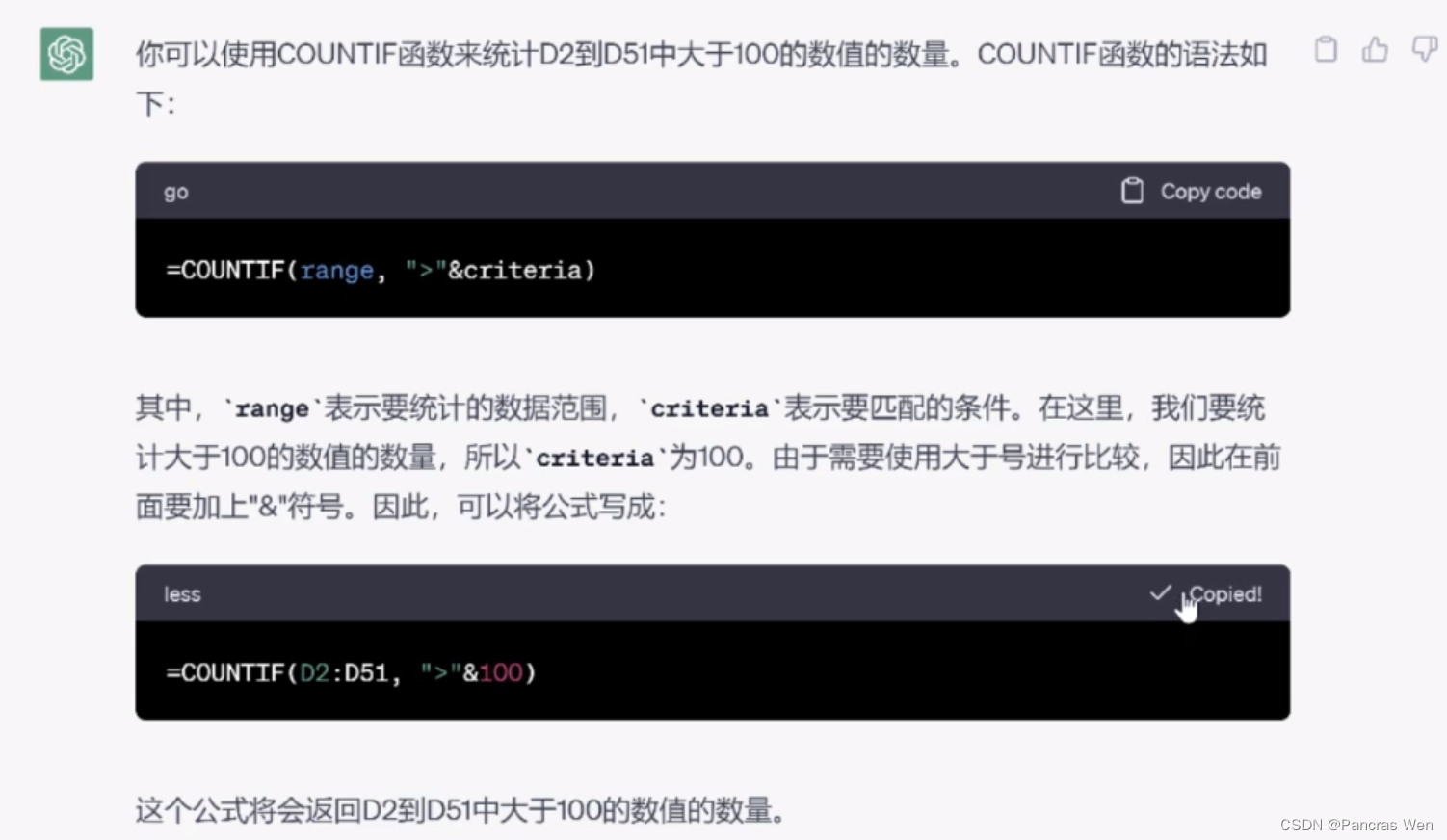Click the =COUNTIF(range, ">"&criteria) code line

381,270
